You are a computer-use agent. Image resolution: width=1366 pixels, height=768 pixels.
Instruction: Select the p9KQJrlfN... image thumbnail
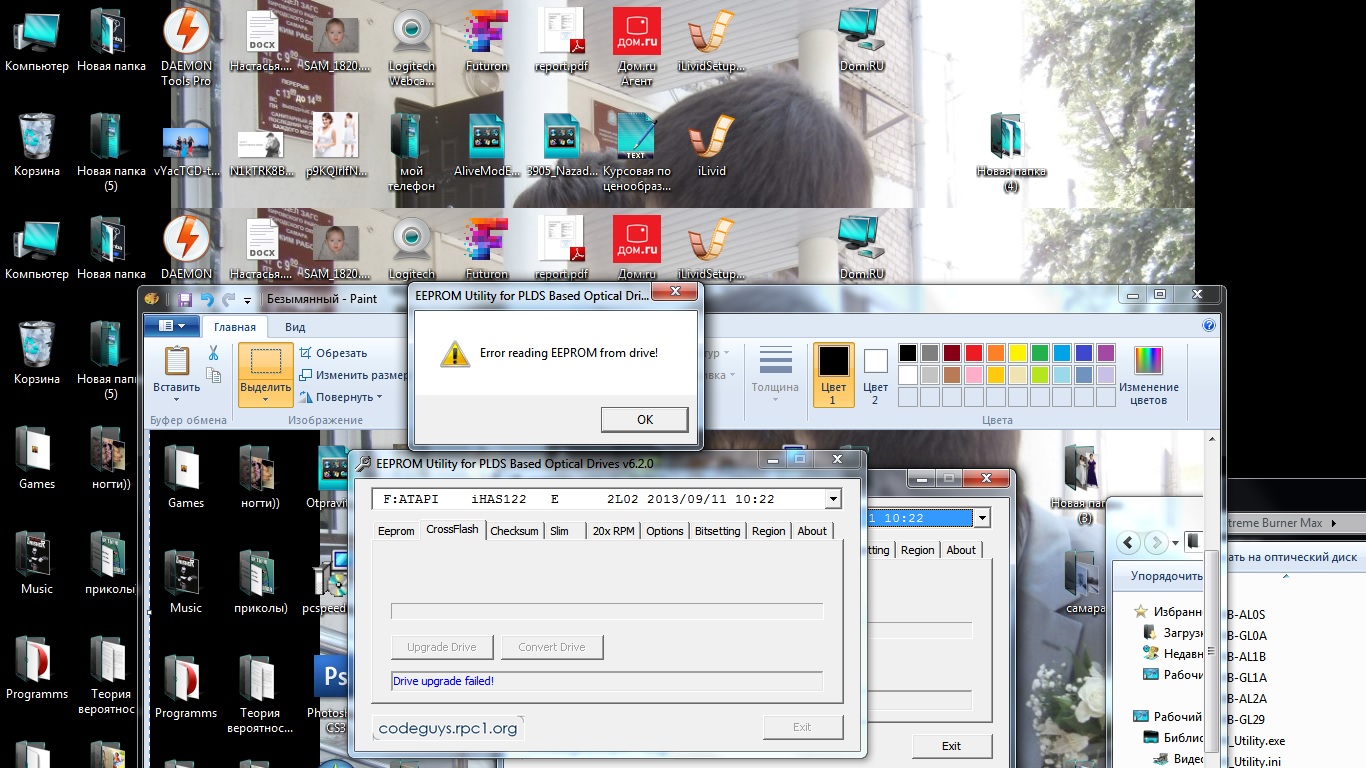point(336,145)
